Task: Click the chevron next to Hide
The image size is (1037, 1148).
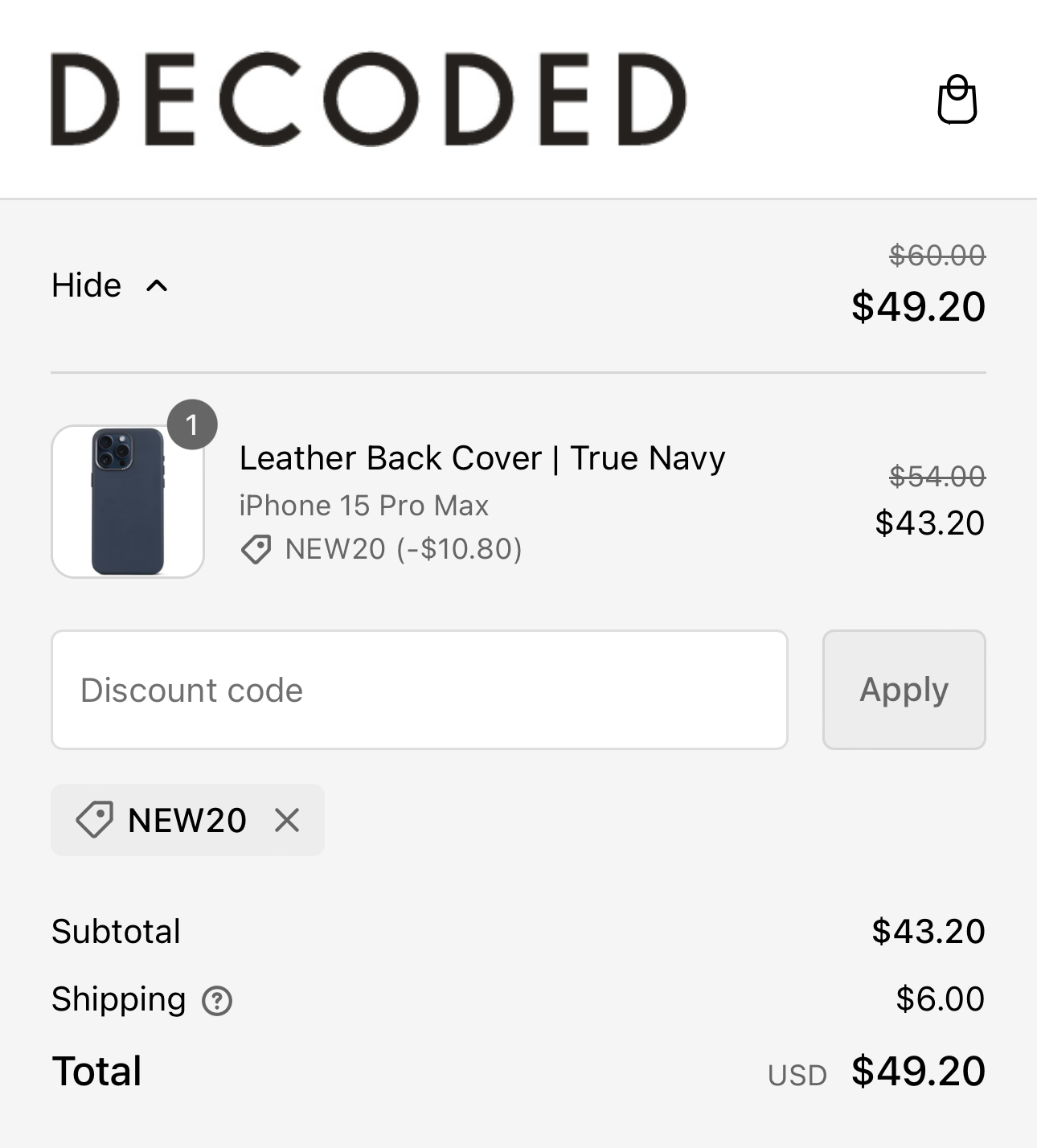Action: (x=157, y=285)
